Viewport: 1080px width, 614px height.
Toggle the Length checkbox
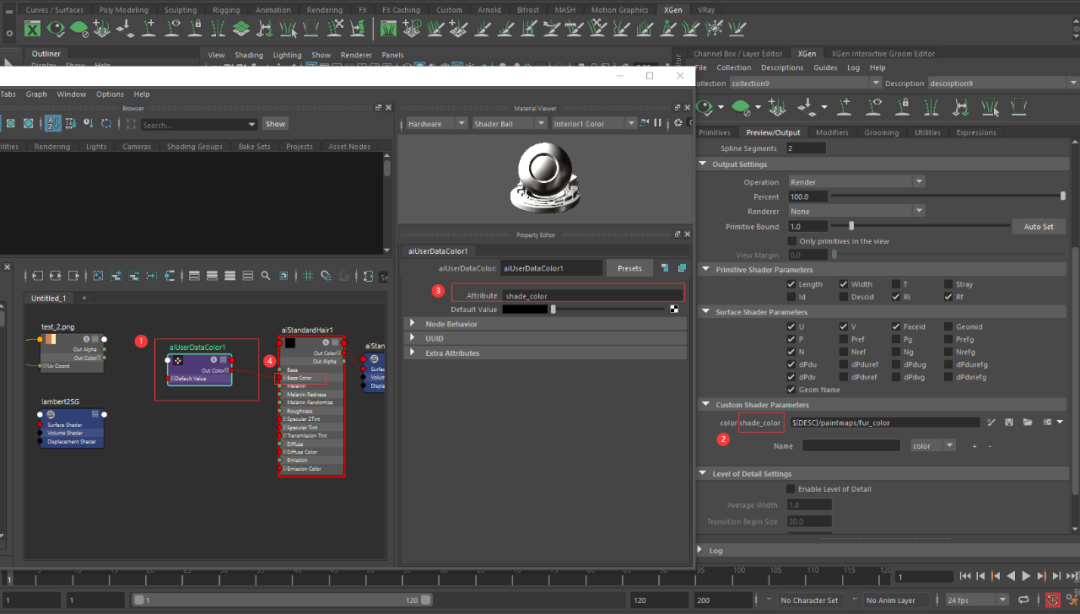[x=791, y=284]
